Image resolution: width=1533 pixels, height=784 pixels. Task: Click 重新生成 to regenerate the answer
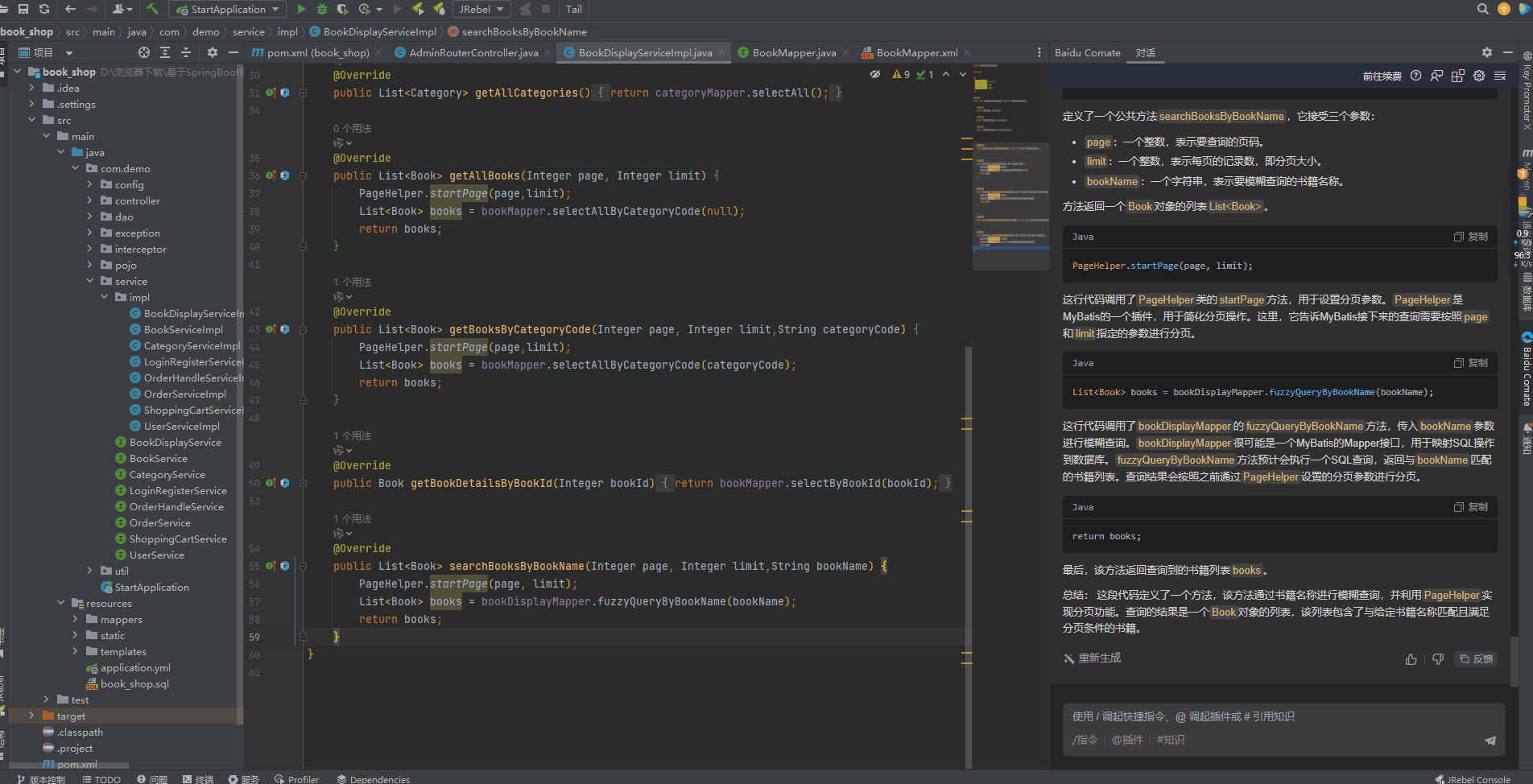[1092, 658]
